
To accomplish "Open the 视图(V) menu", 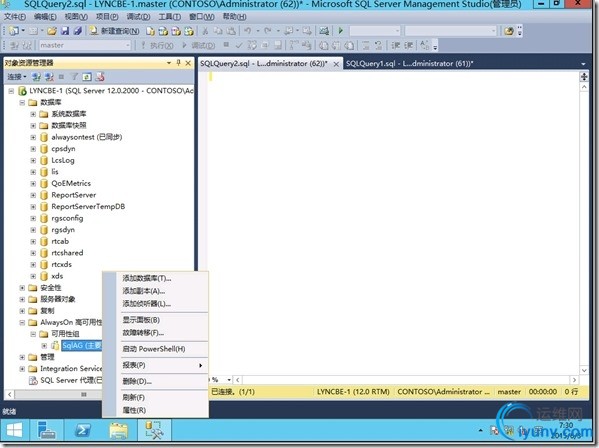I will tap(76, 17).
